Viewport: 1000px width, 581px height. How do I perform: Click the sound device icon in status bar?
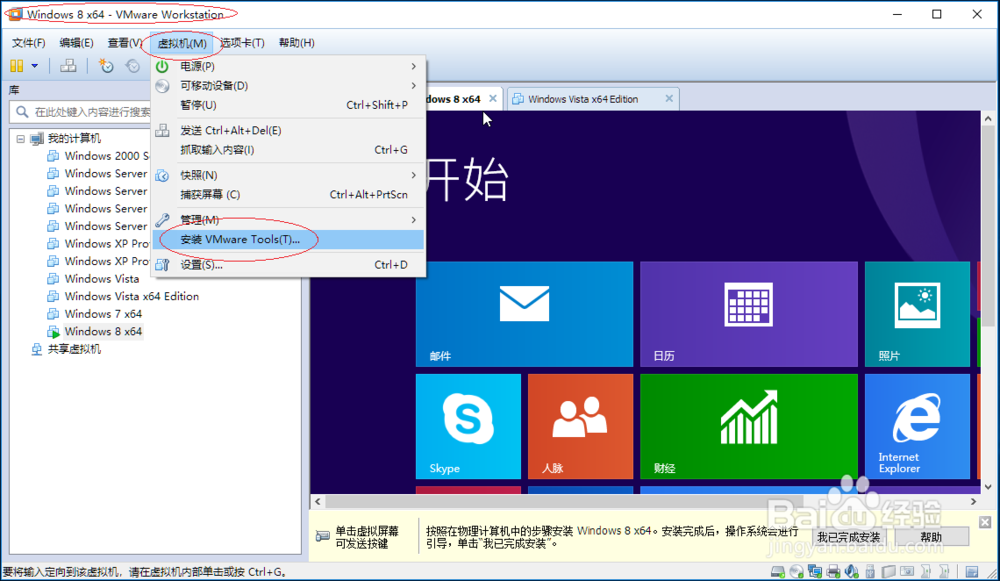[851, 570]
